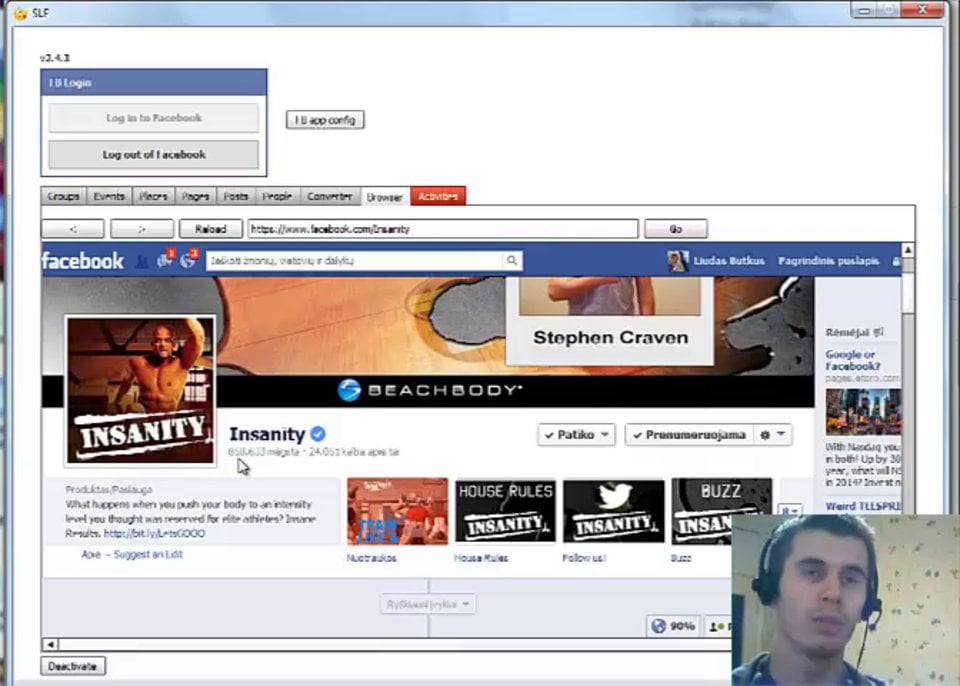Switch to the Groups tab
The height and width of the screenshot is (686, 960).
(63, 197)
